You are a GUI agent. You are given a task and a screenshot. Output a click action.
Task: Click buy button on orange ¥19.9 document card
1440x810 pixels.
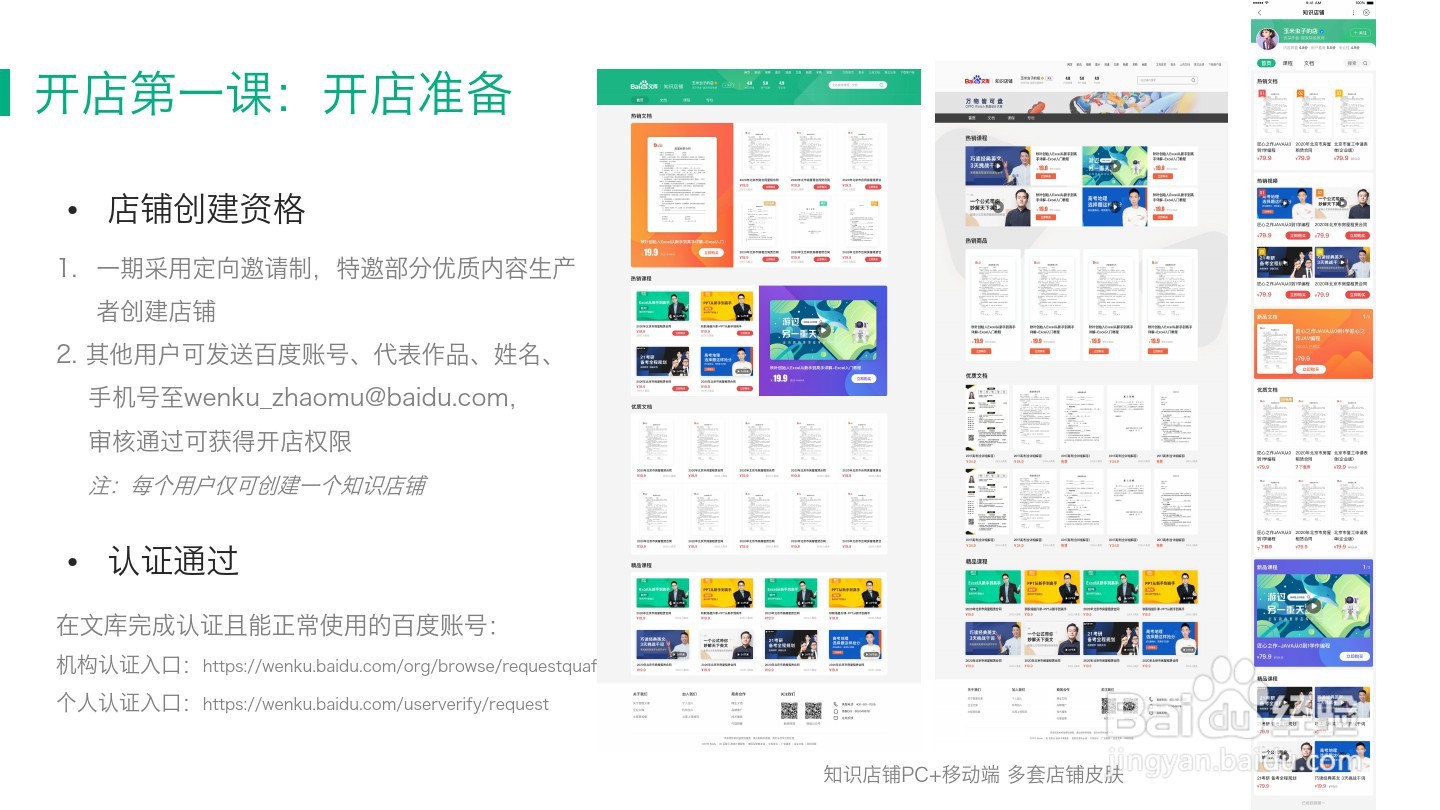(711, 253)
